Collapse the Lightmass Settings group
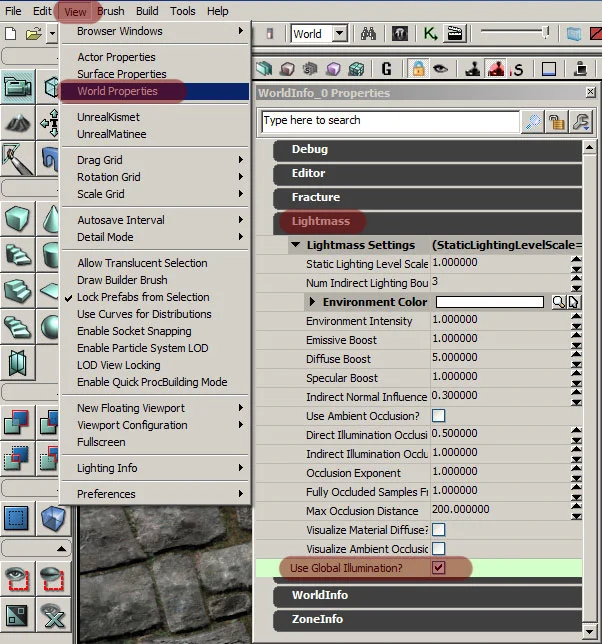Screen dimensions: 602x644 295,245
